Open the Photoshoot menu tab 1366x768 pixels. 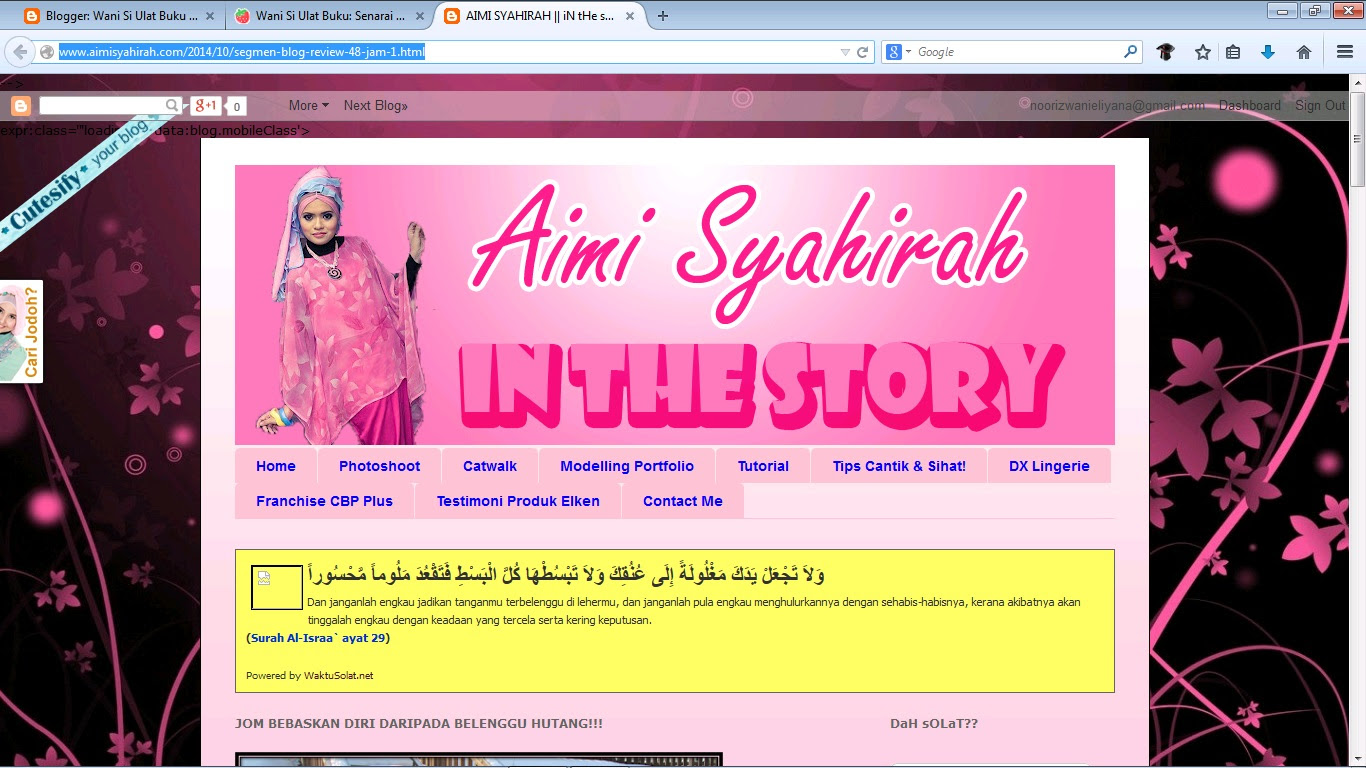coord(379,466)
